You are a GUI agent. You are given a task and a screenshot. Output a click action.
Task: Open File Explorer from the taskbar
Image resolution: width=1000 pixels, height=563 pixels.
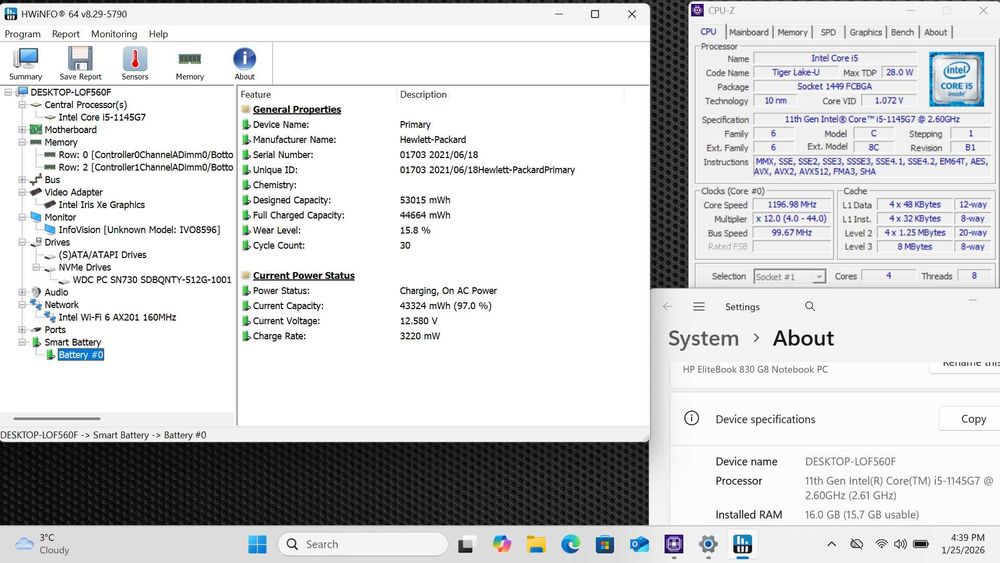point(536,544)
